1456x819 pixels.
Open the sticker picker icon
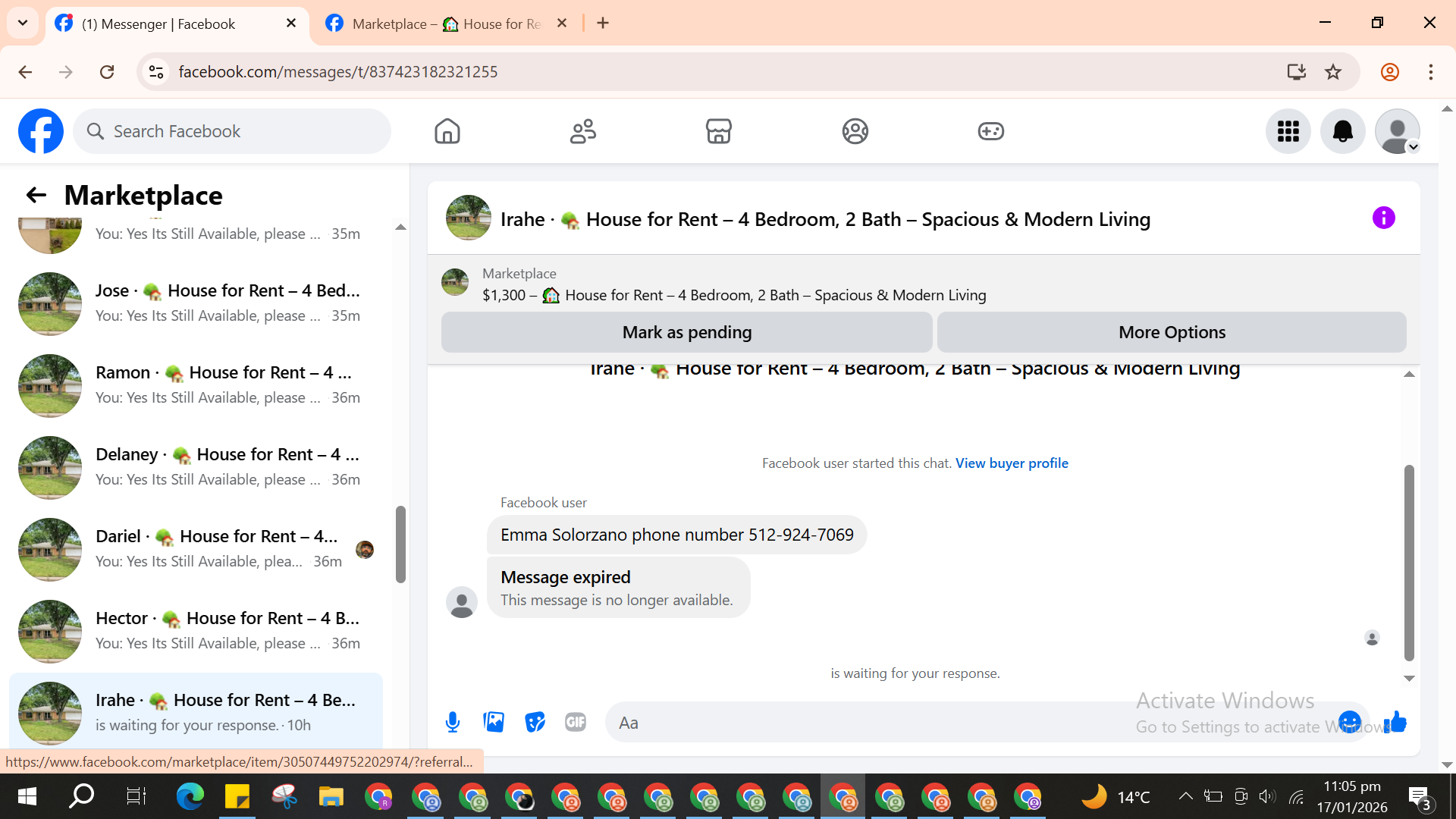(535, 722)
